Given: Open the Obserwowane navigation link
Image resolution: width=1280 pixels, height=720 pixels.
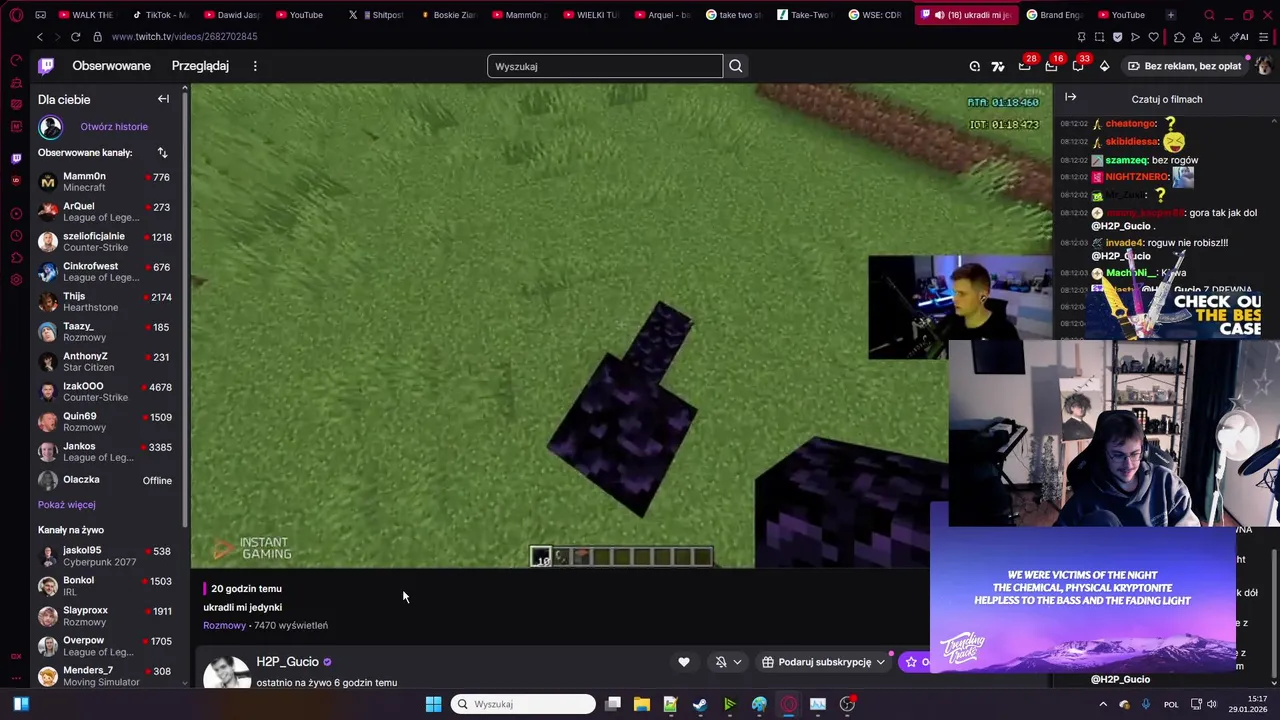Looking at the screenshot, I should 111,66.
